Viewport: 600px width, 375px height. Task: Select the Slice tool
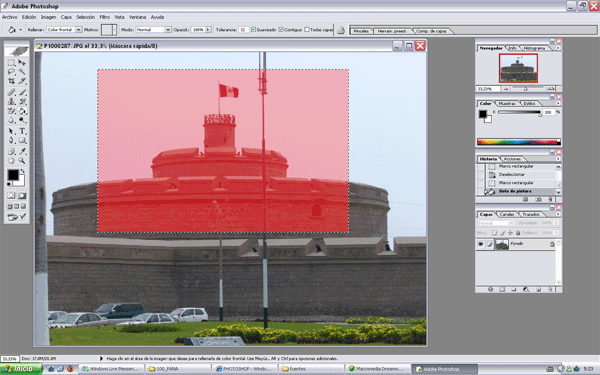point(22,81)
